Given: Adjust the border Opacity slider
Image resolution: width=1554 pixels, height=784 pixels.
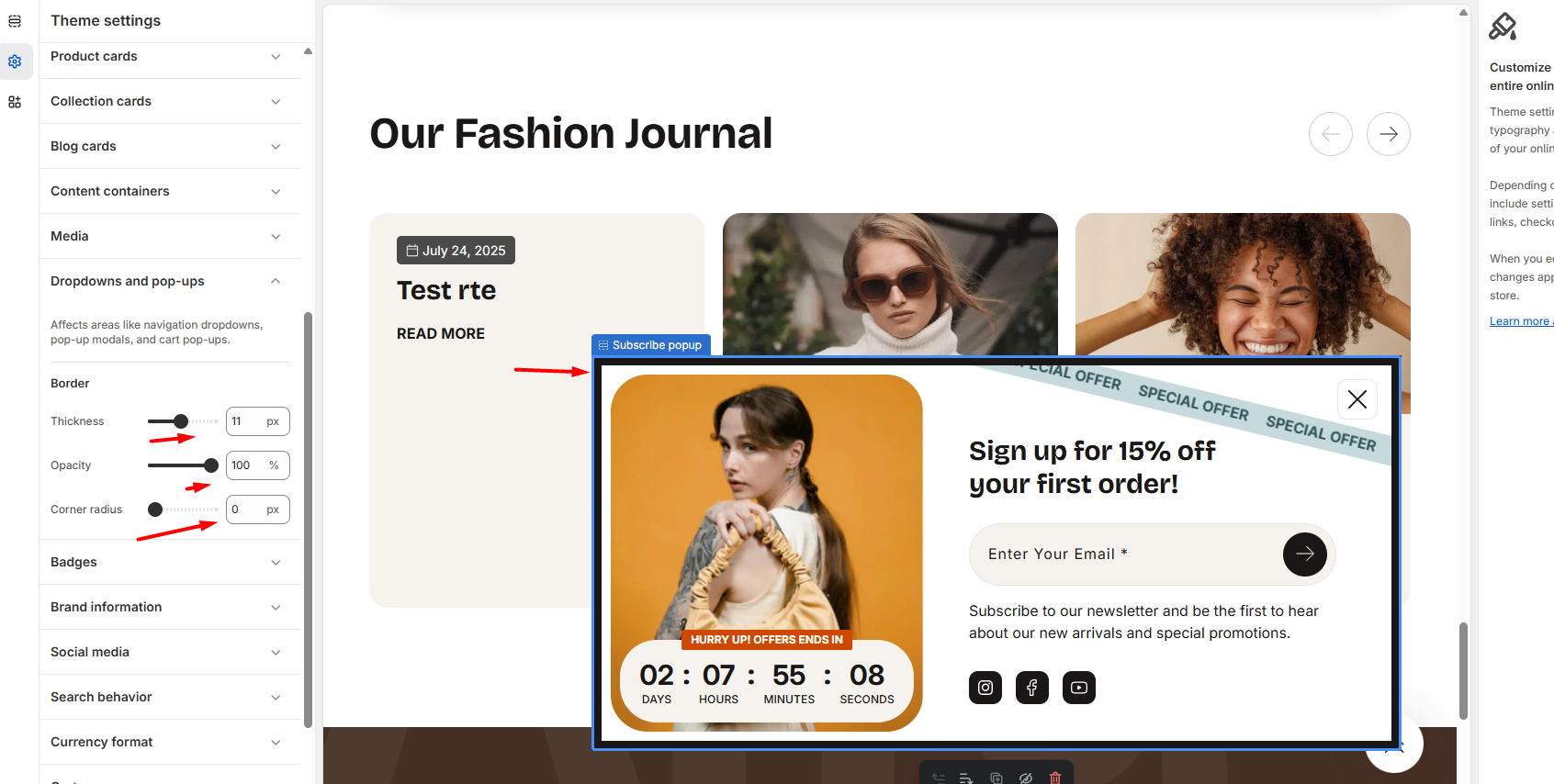Looking at the screenshot, I should coord(211,465).
